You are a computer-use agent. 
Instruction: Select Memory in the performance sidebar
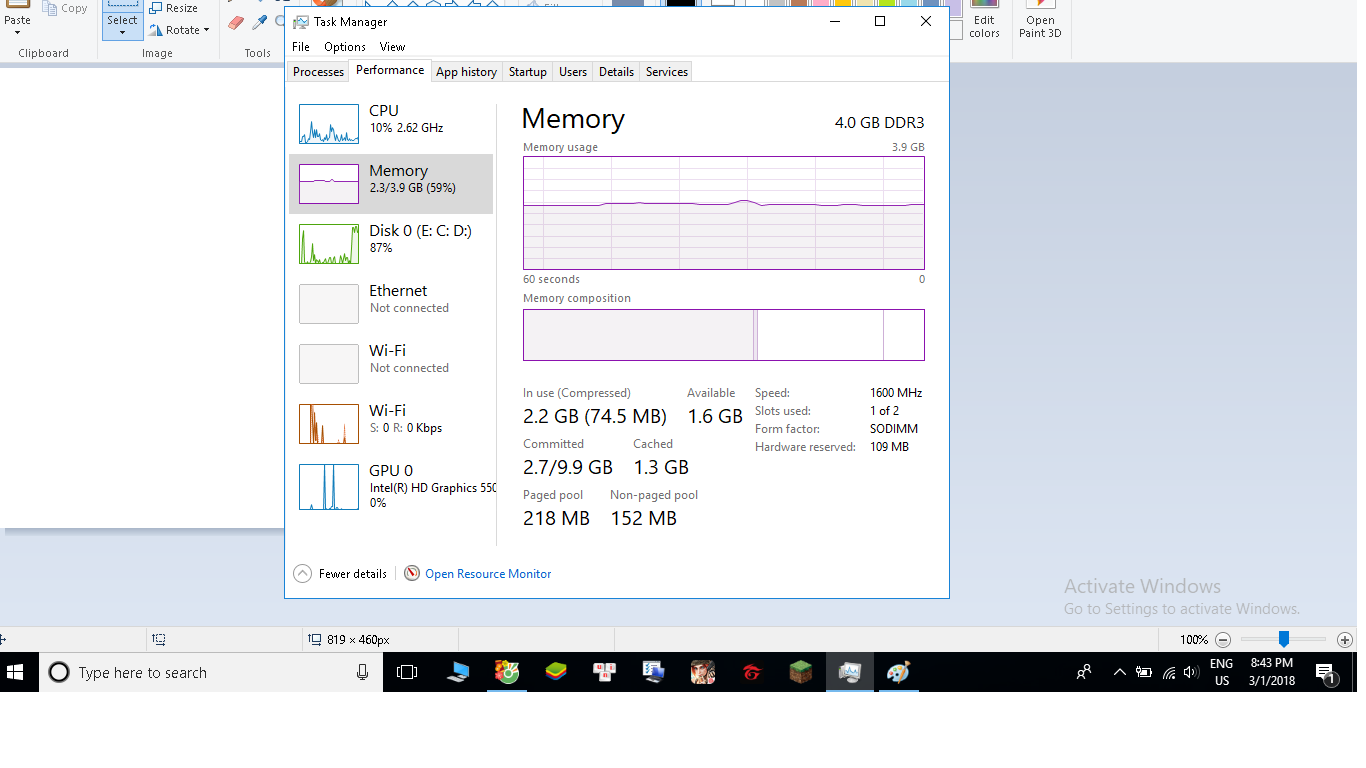pyautogui.click(x=391, y=184)
